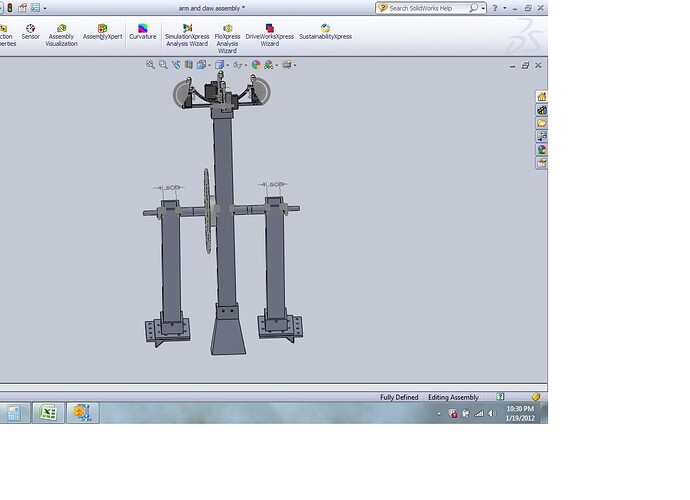Viewport: 690px width, 500px height.
Task: Click the options checklist icon in title bar
Action: (35, 8)
